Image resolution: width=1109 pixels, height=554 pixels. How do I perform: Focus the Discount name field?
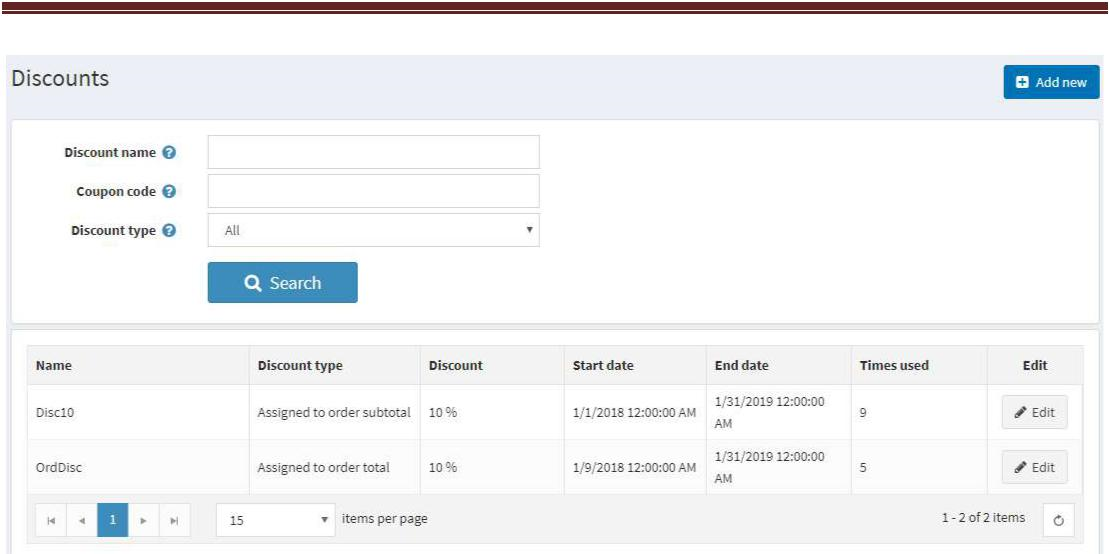373,152
